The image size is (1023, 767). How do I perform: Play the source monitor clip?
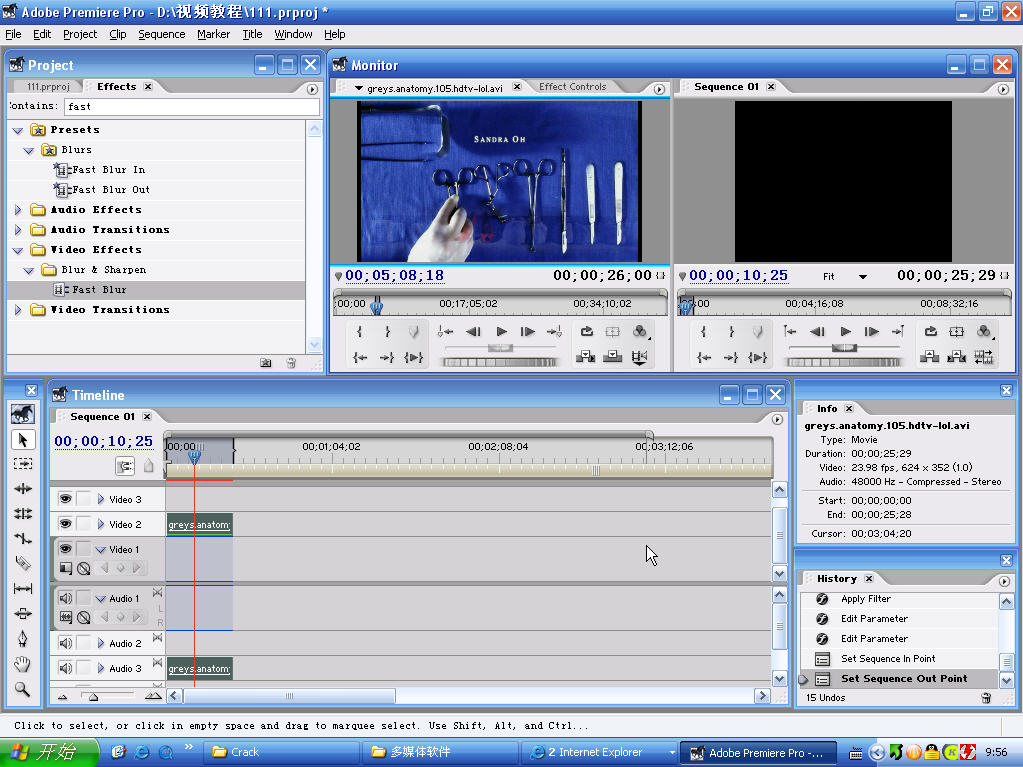[x=501, y=332]
